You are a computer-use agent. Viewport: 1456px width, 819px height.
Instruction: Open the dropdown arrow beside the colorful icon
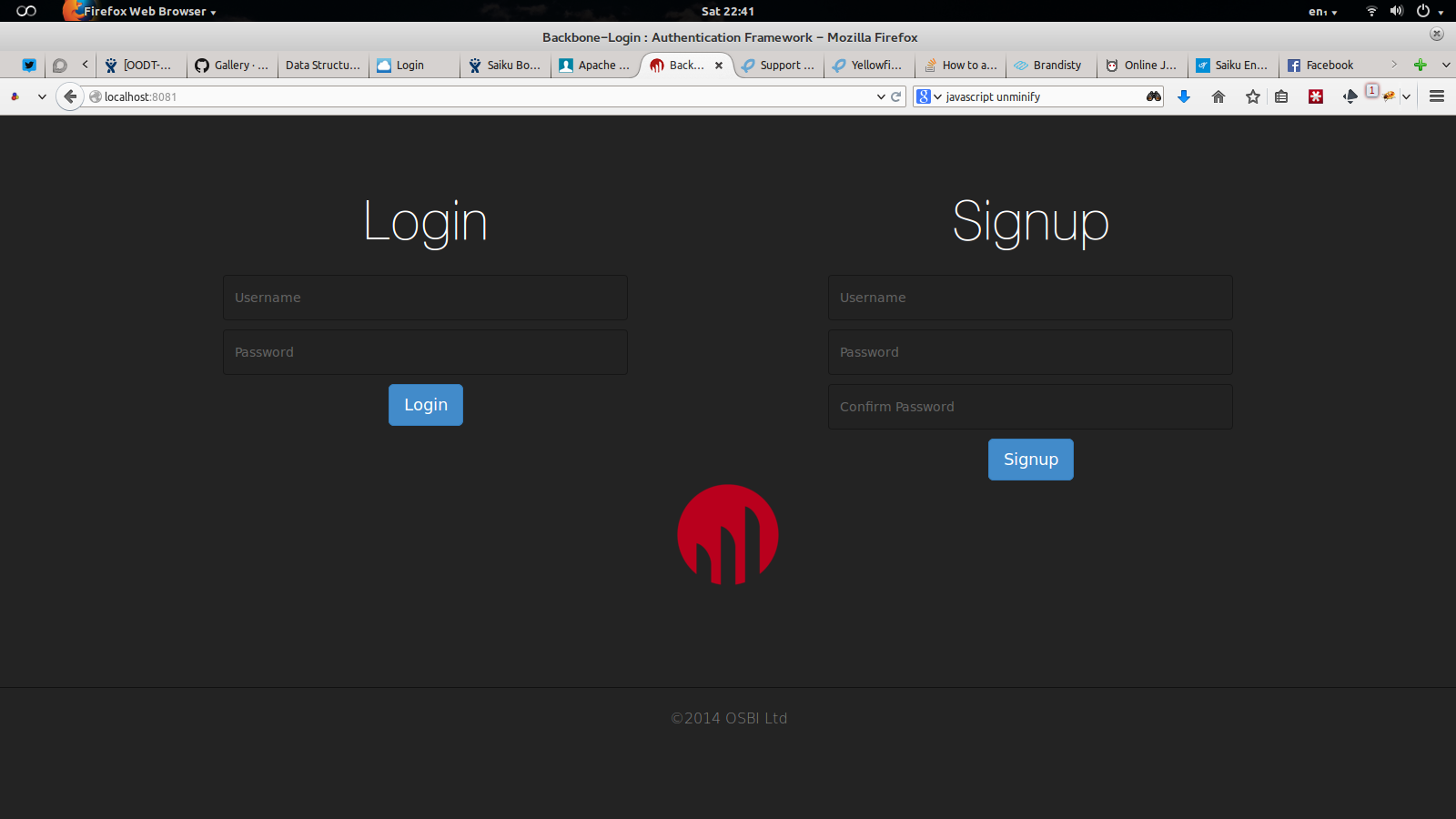[x=42, y=96]
